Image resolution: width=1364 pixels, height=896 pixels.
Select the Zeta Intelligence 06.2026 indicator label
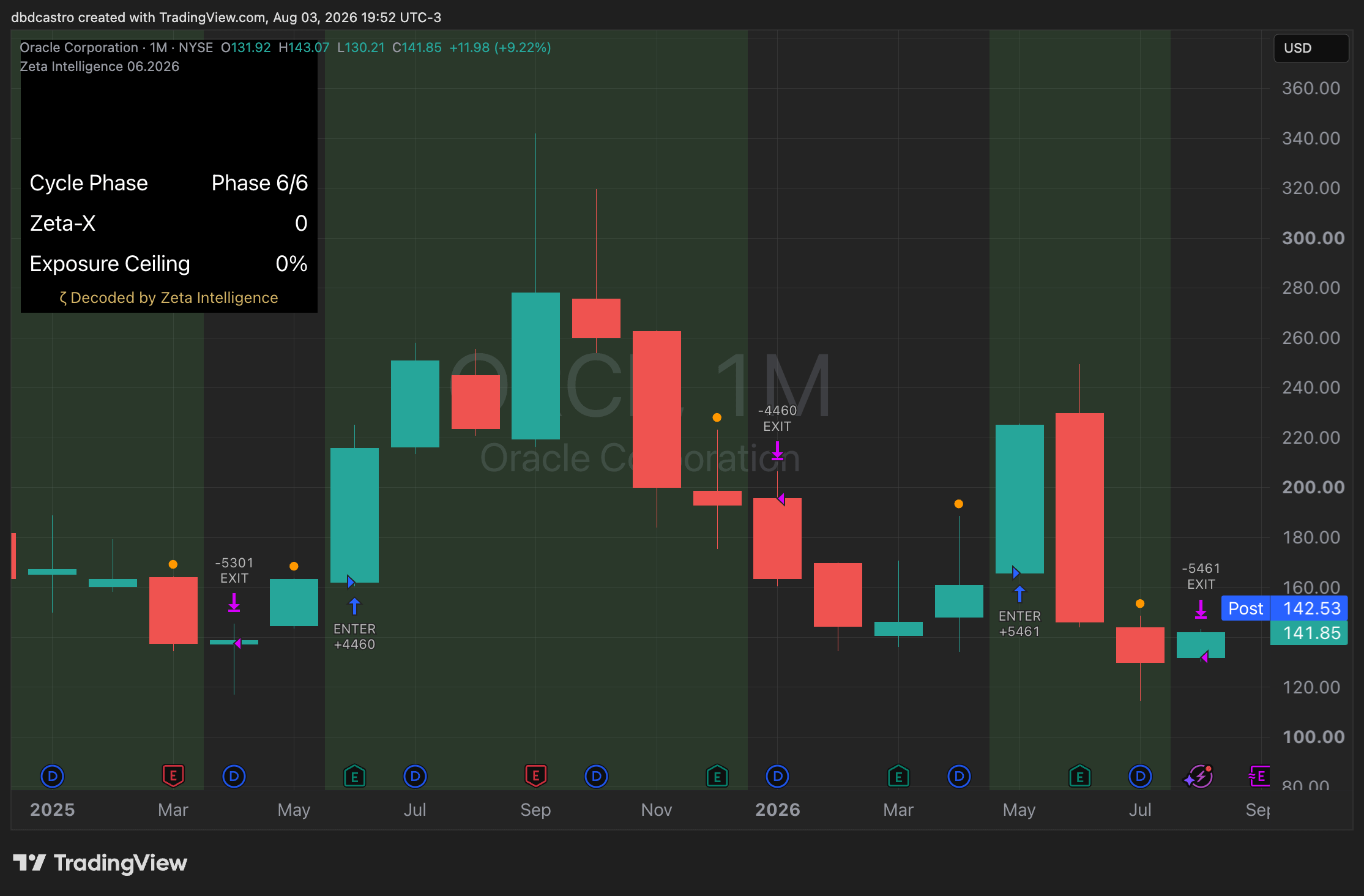click(99, 66)
